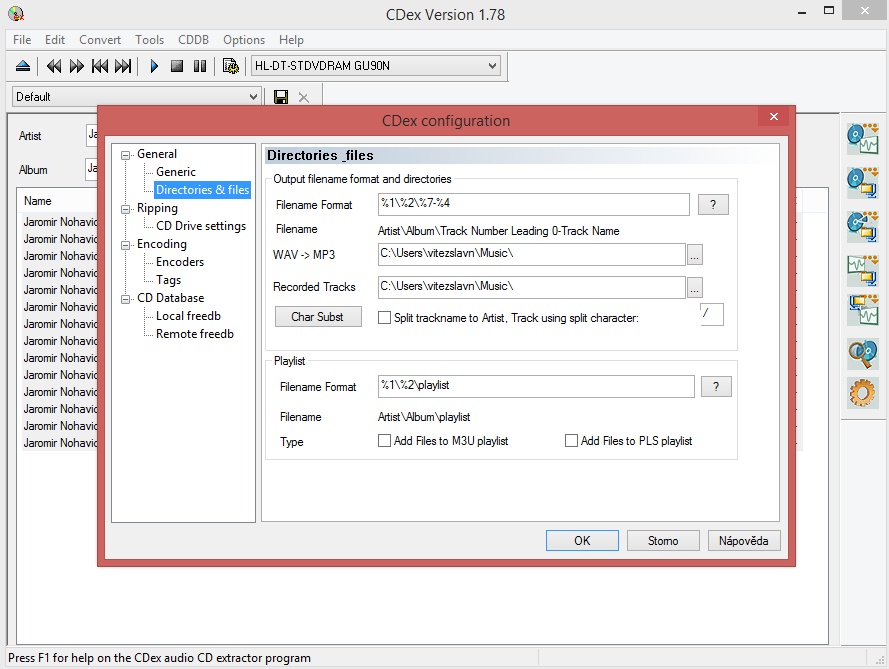Click the Stop playback button
The width and height of the screenshot is (889, 669).
click(x=177, y=66)
